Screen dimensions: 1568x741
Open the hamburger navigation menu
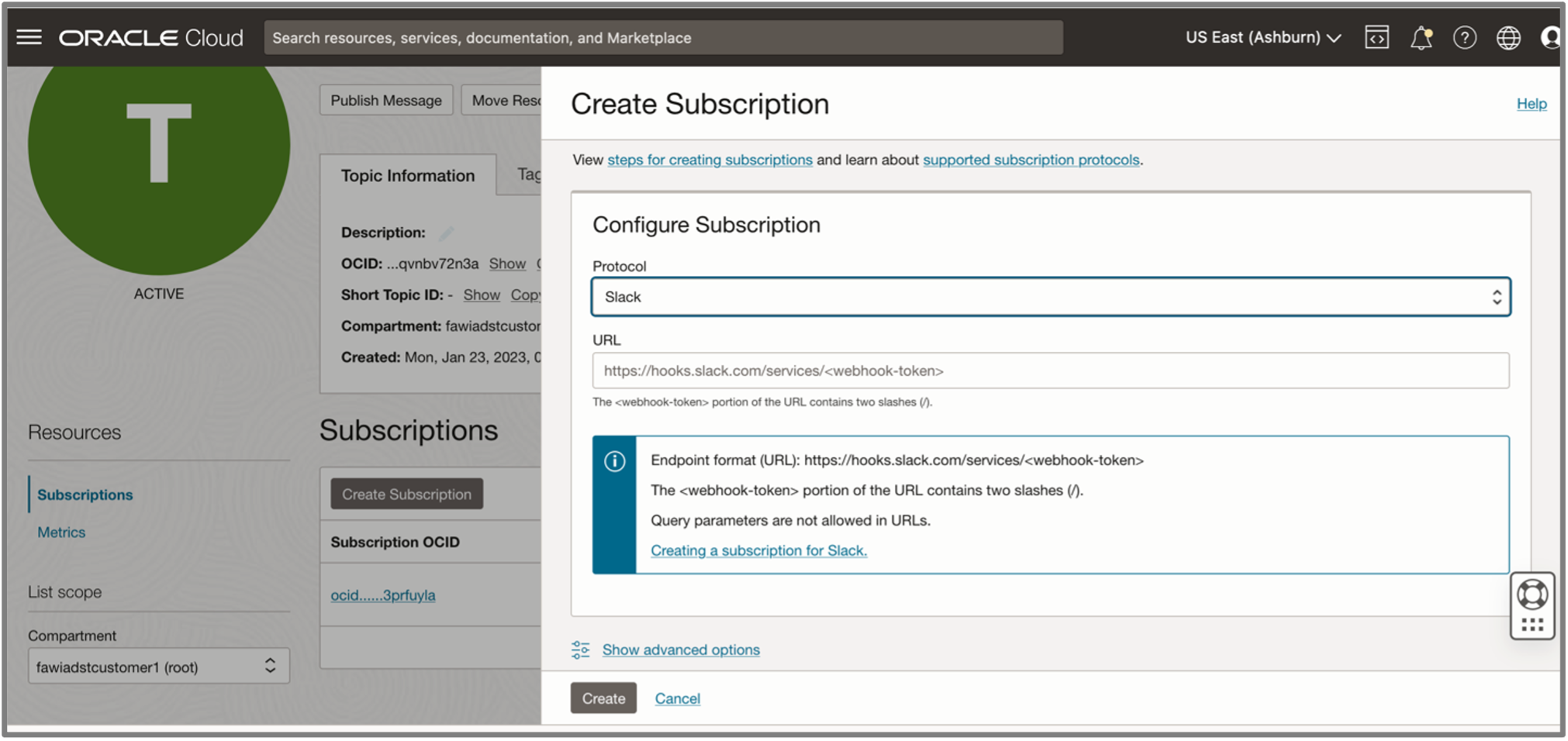tap(29, 36)
